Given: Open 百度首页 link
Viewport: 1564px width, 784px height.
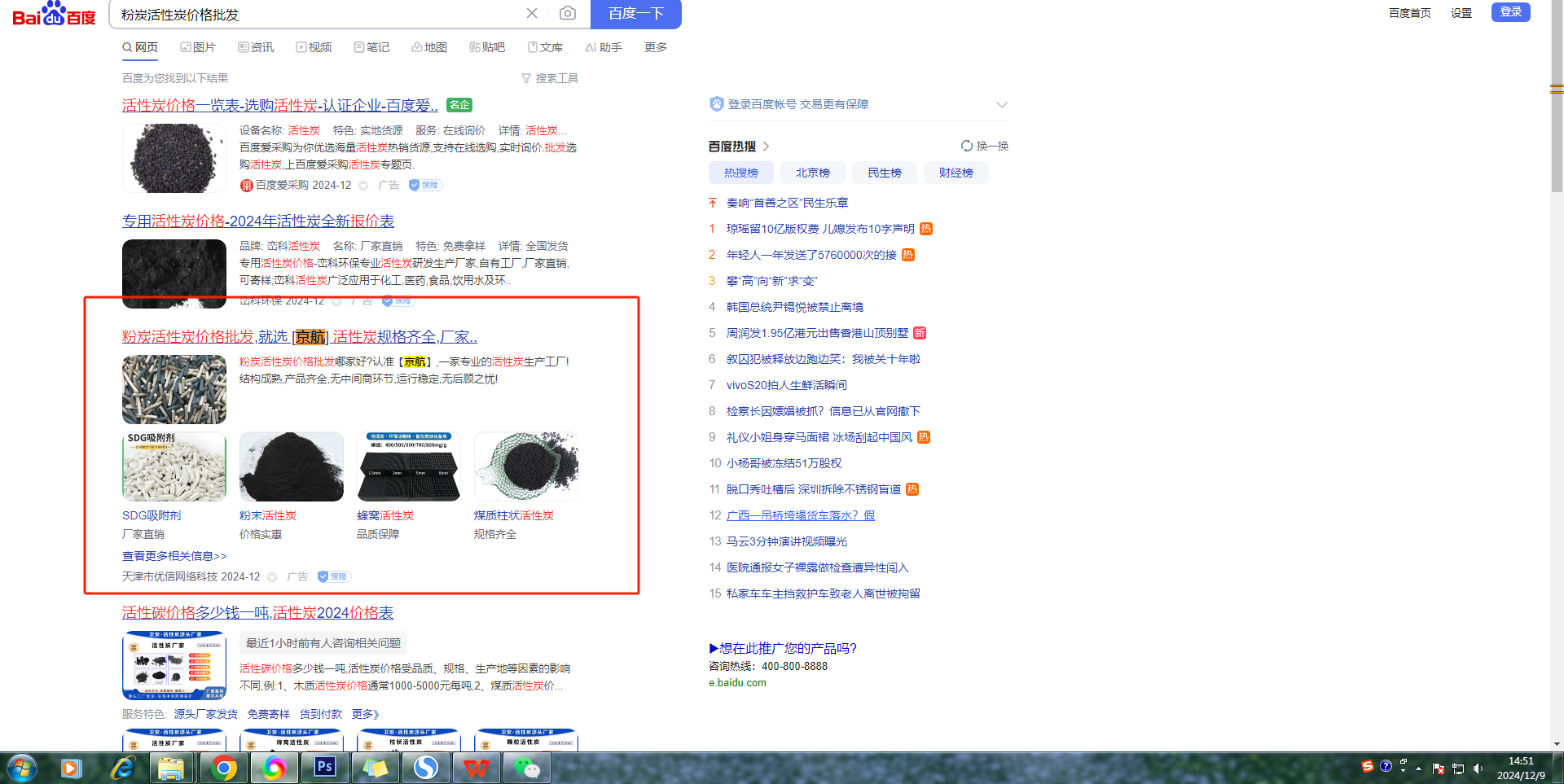Looking at the screenshot, I should [1410, 13].
